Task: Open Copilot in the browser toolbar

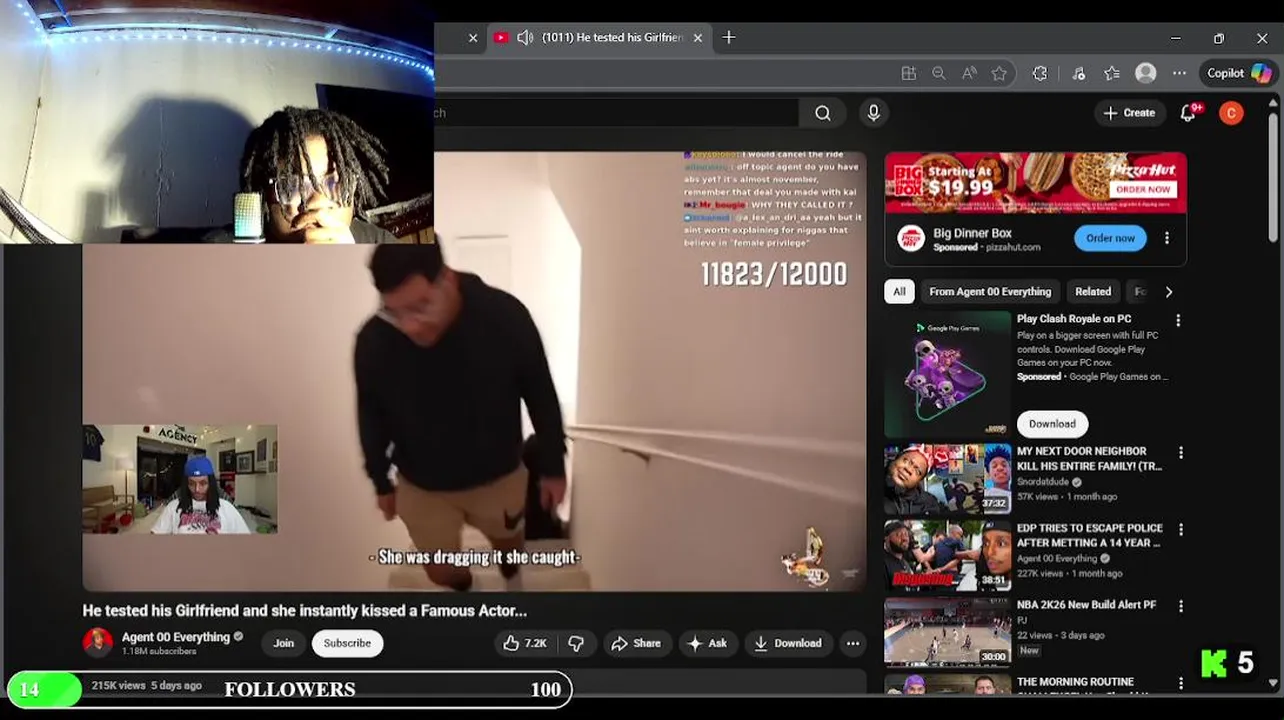Action: (x=1238, y=73)
